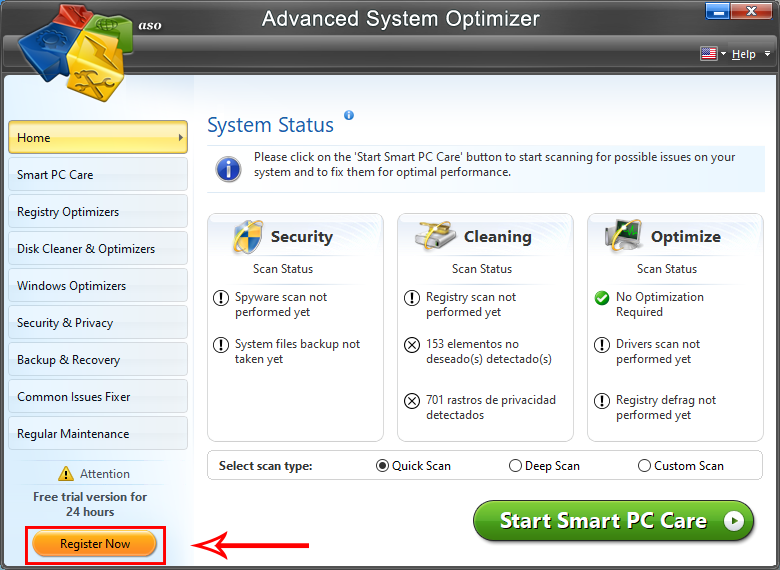Click the Drivers scan warning icon
The image size is (780, 570).
click(x=602, y=345)
